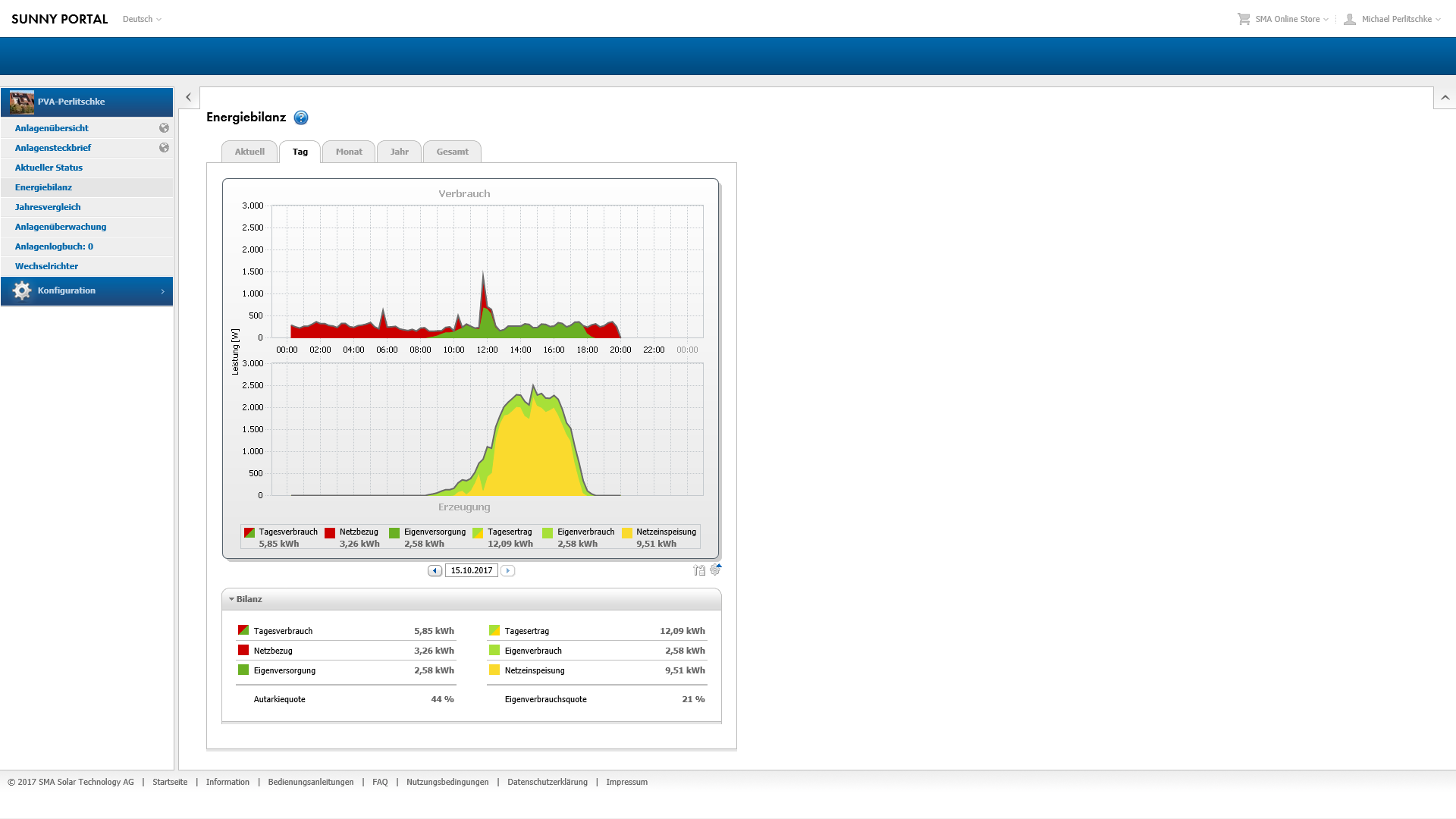1456x819 pixels.
Task: Click the SMA Online Store cart icon
Action: (1244, 19)
